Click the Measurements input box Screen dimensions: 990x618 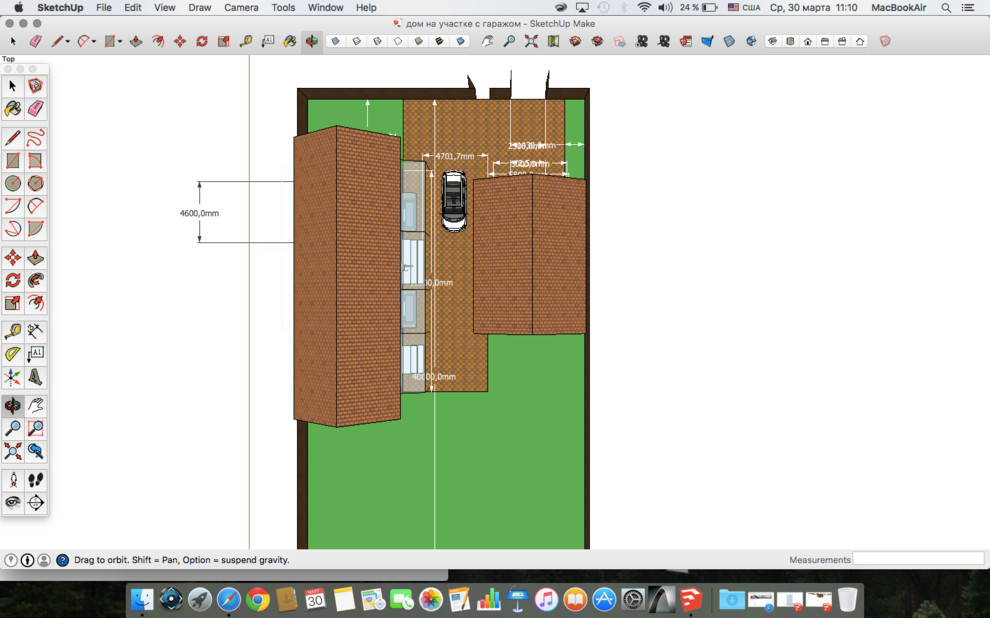click(918, 559)
